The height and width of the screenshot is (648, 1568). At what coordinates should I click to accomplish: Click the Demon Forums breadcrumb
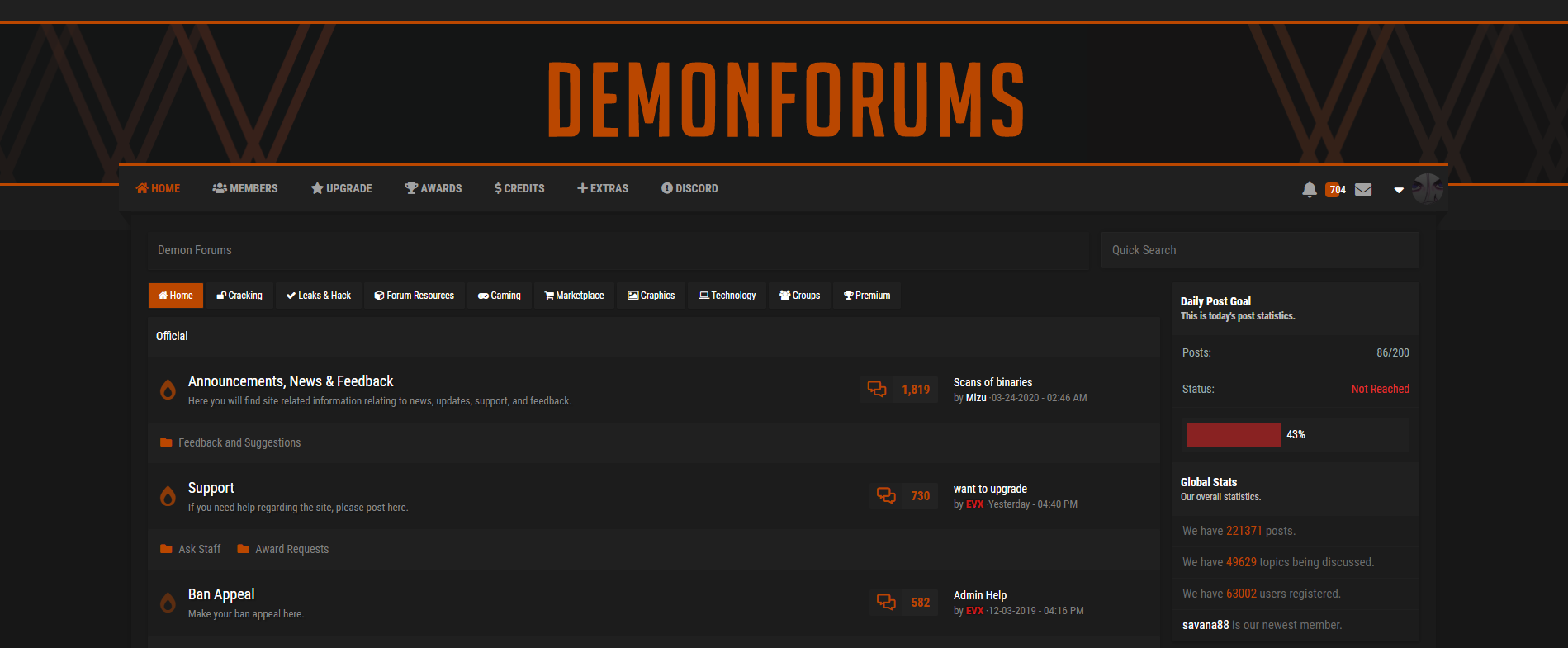click(195, 250)
